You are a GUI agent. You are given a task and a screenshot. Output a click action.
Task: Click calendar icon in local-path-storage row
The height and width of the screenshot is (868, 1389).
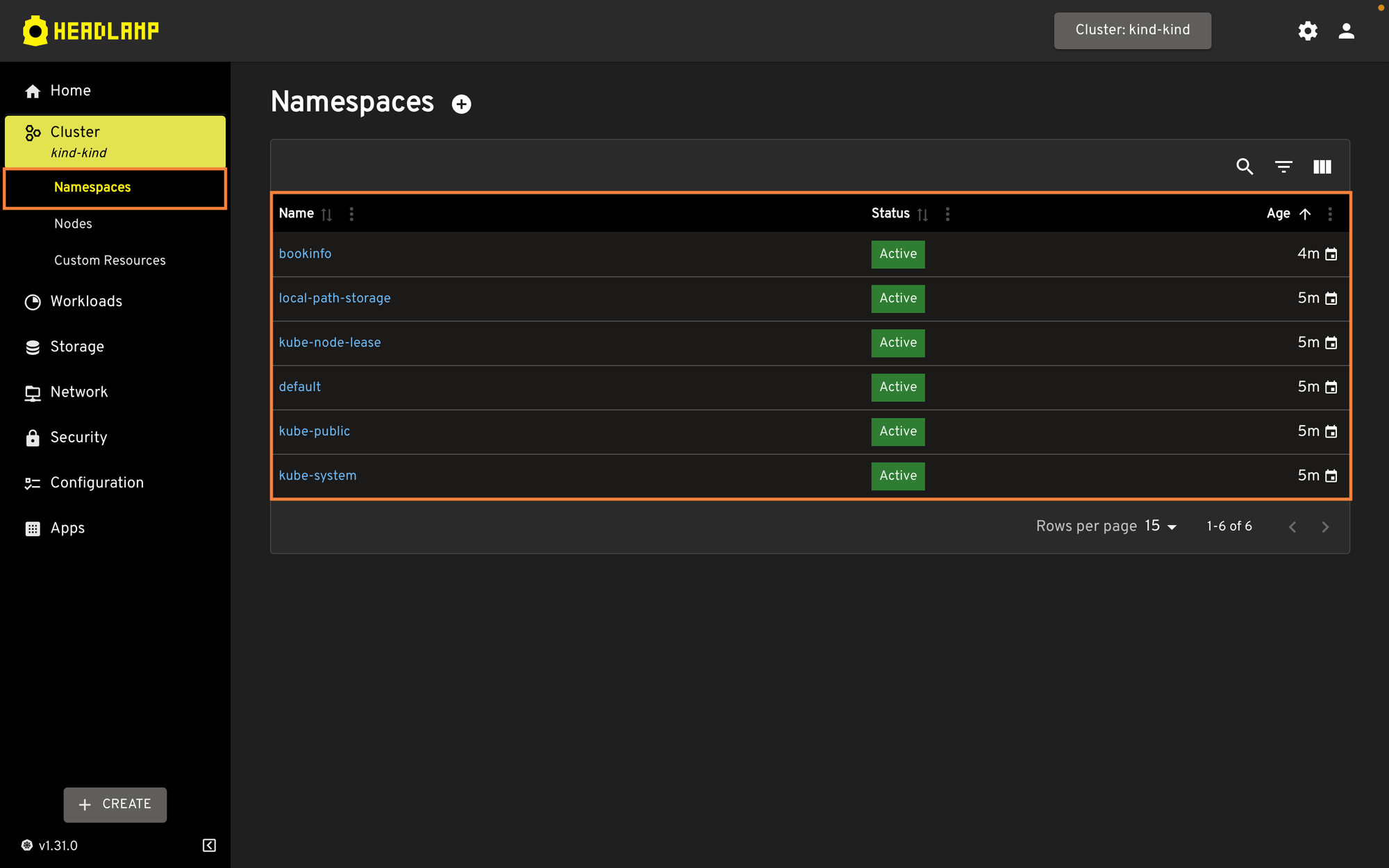point(1331,299)
